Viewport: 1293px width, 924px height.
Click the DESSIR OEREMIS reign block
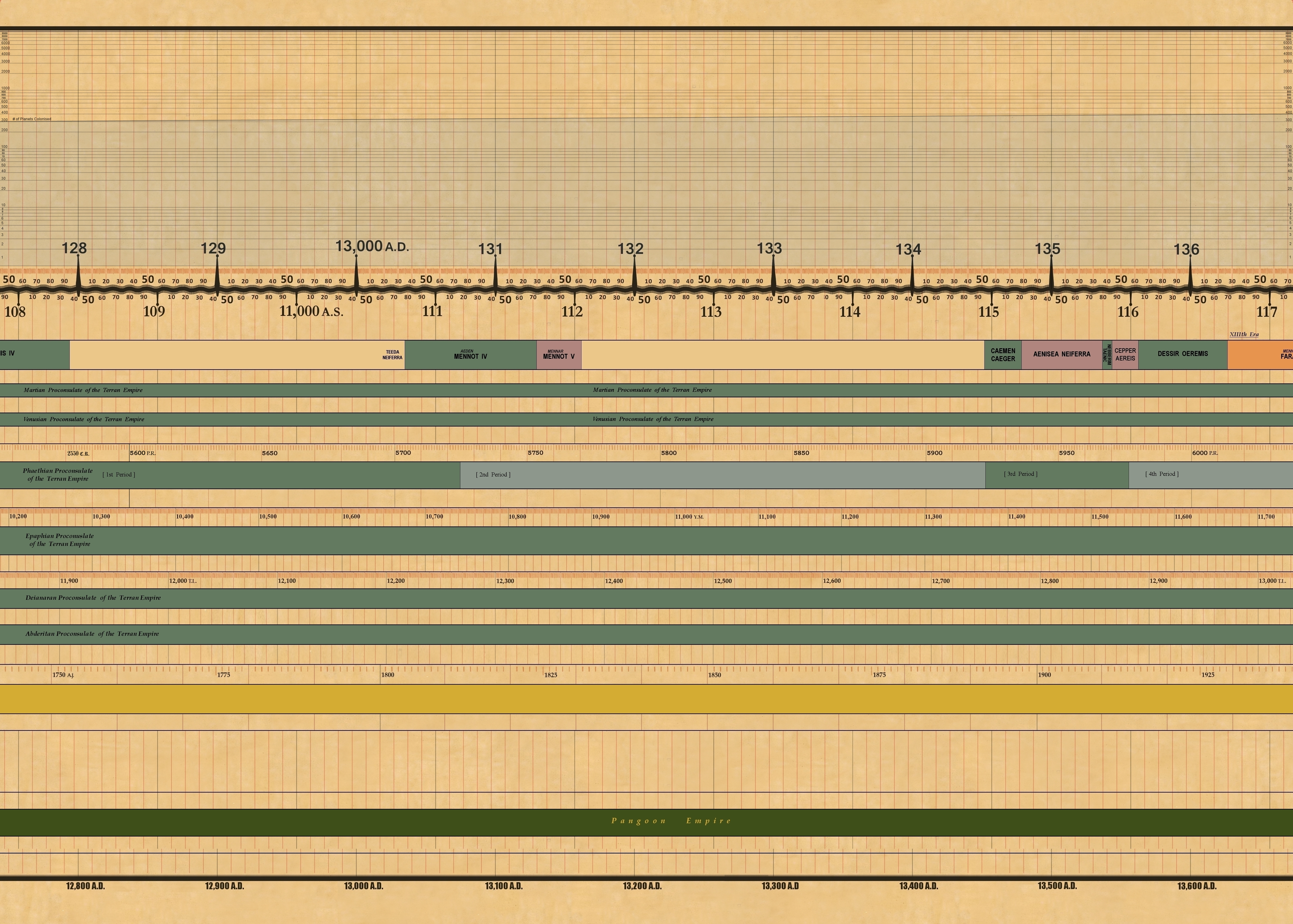coord(1183,355)
